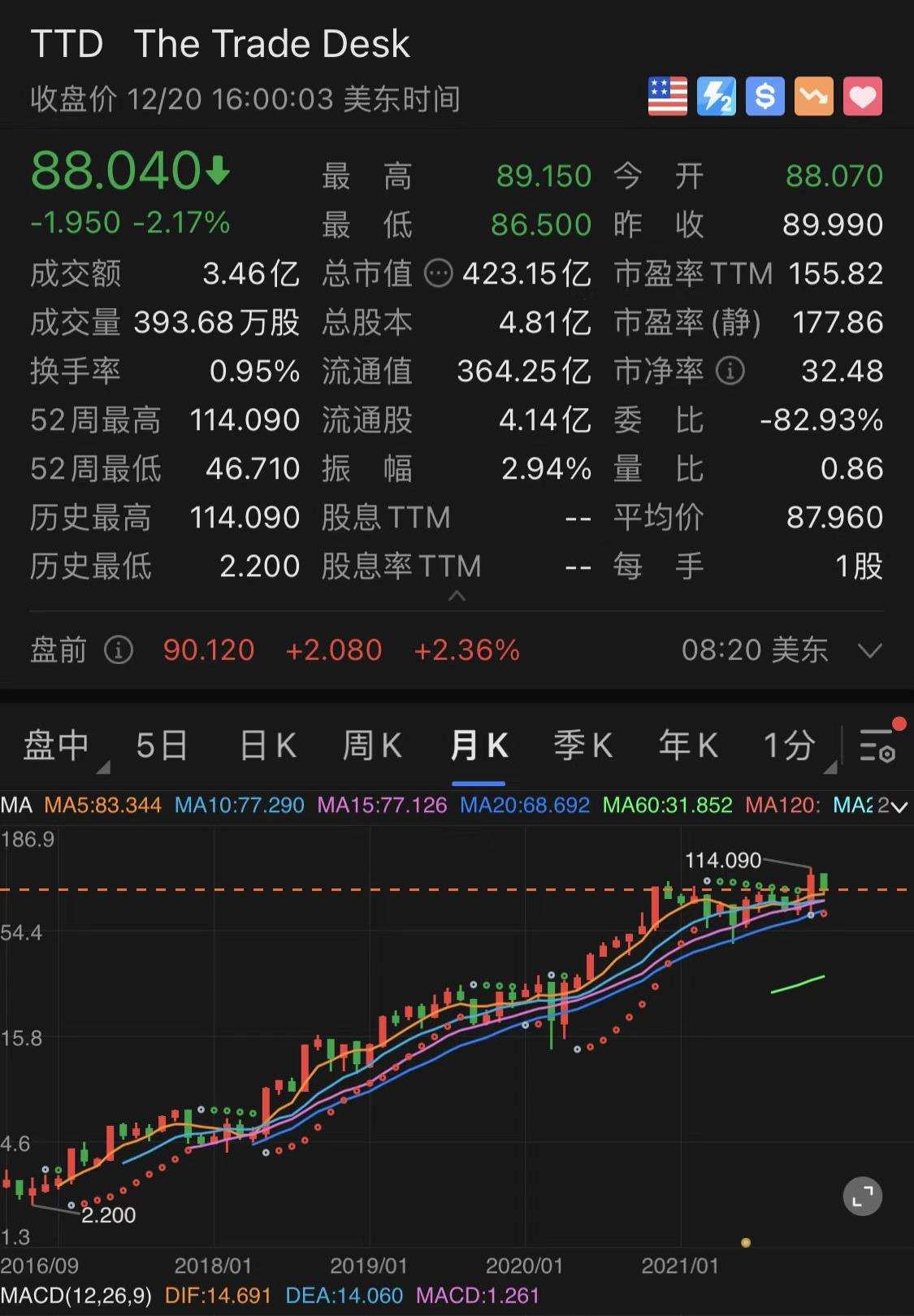Image resolution: width=914 pixels, height=1316 pixels.
Task: Expand the MA indicator list chevron
Action: pyautogui.click(x=899, y=806)
